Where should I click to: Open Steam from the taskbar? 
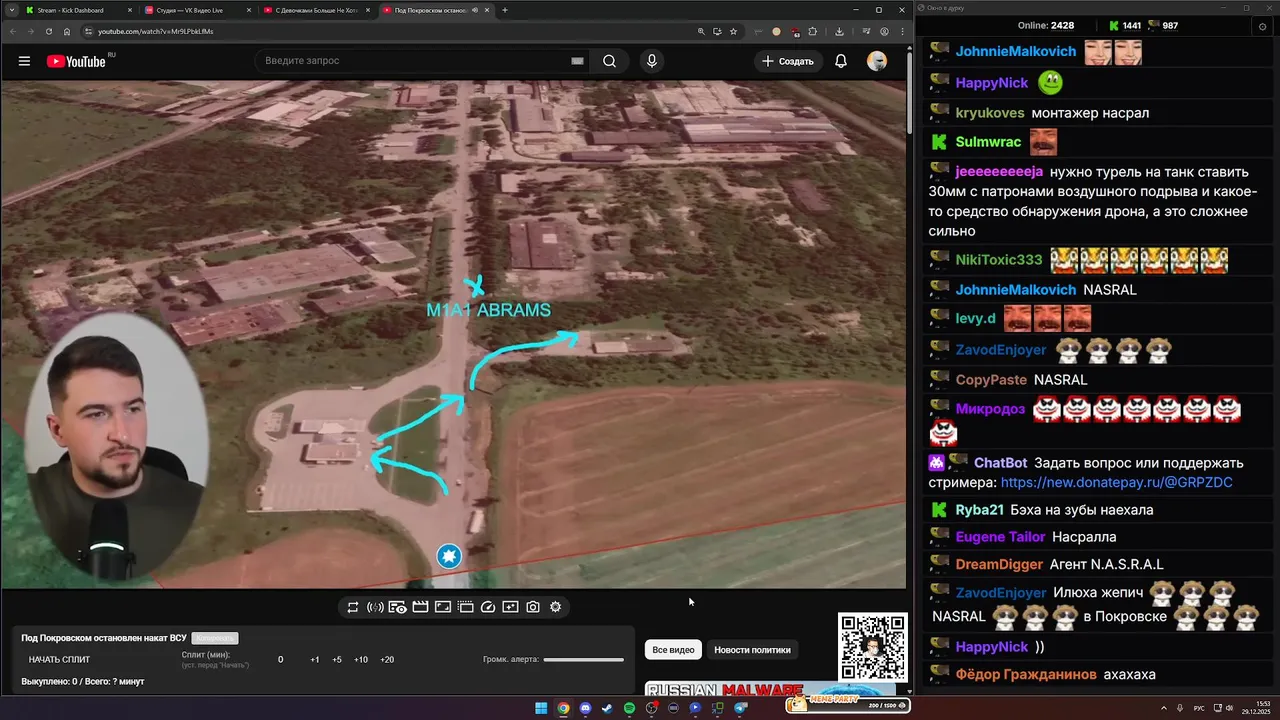click(607, 708)
